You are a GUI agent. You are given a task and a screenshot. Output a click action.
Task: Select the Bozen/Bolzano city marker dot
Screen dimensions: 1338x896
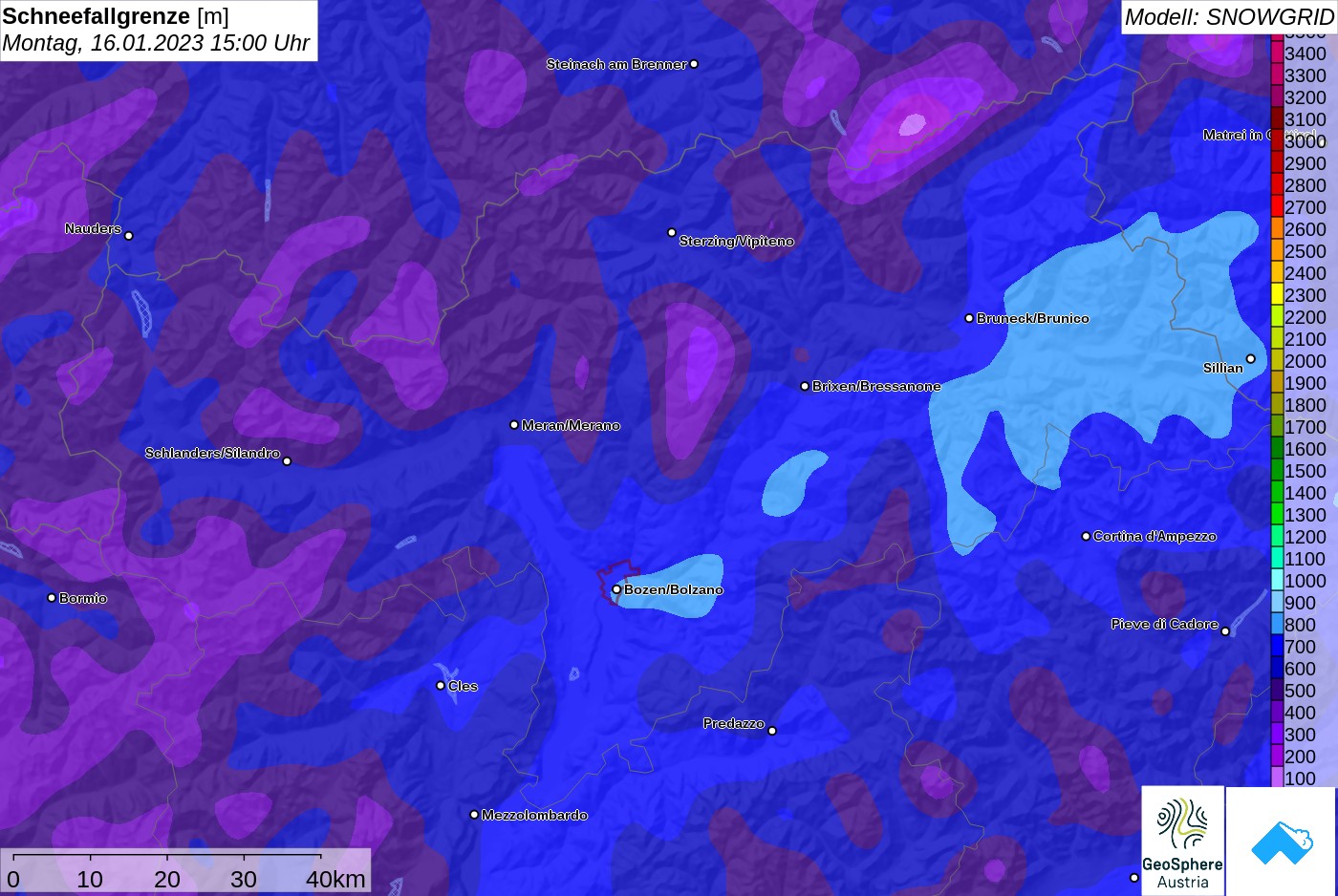616,589
